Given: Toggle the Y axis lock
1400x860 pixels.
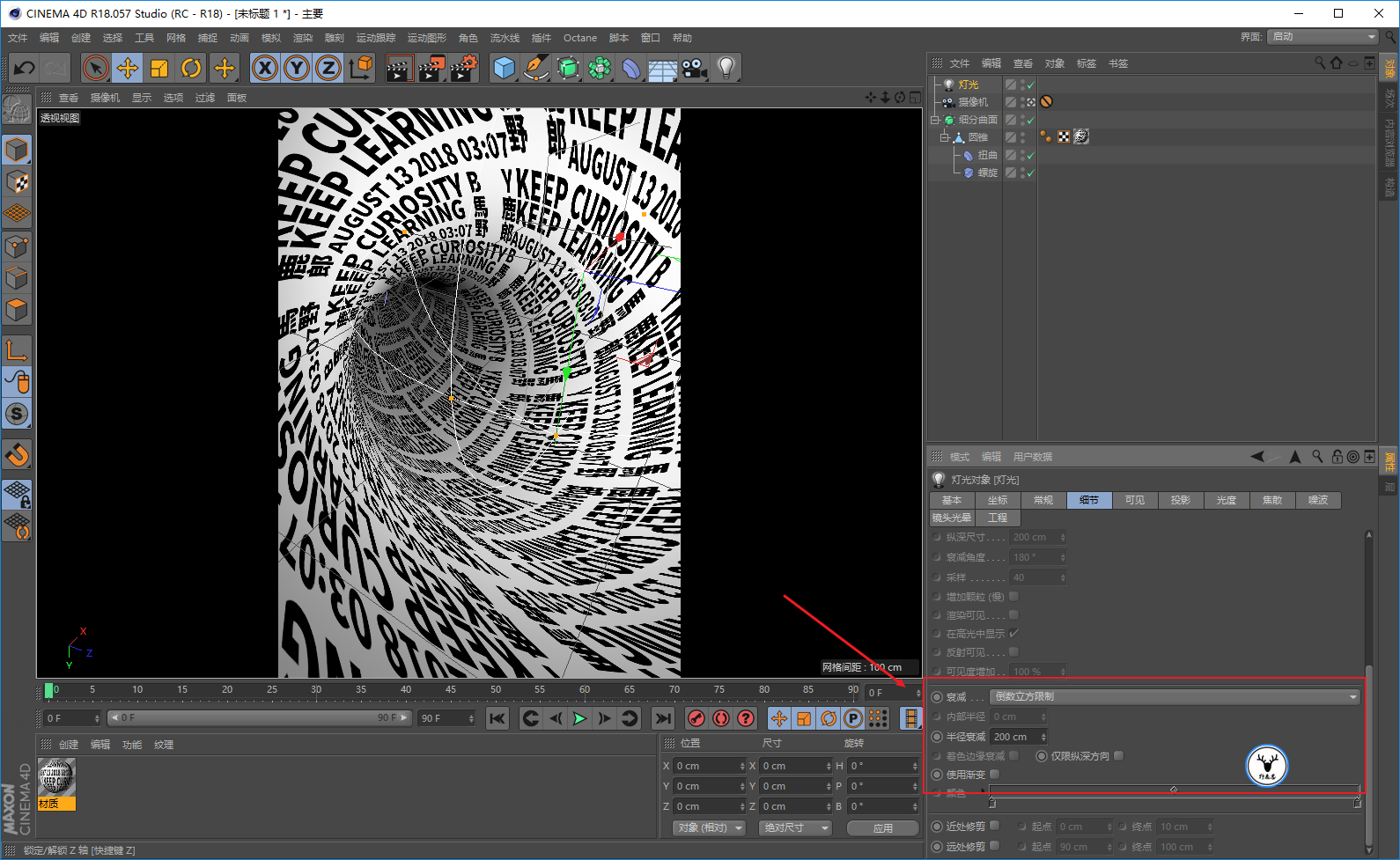Looking at the screenshot, I should point(297,68).
